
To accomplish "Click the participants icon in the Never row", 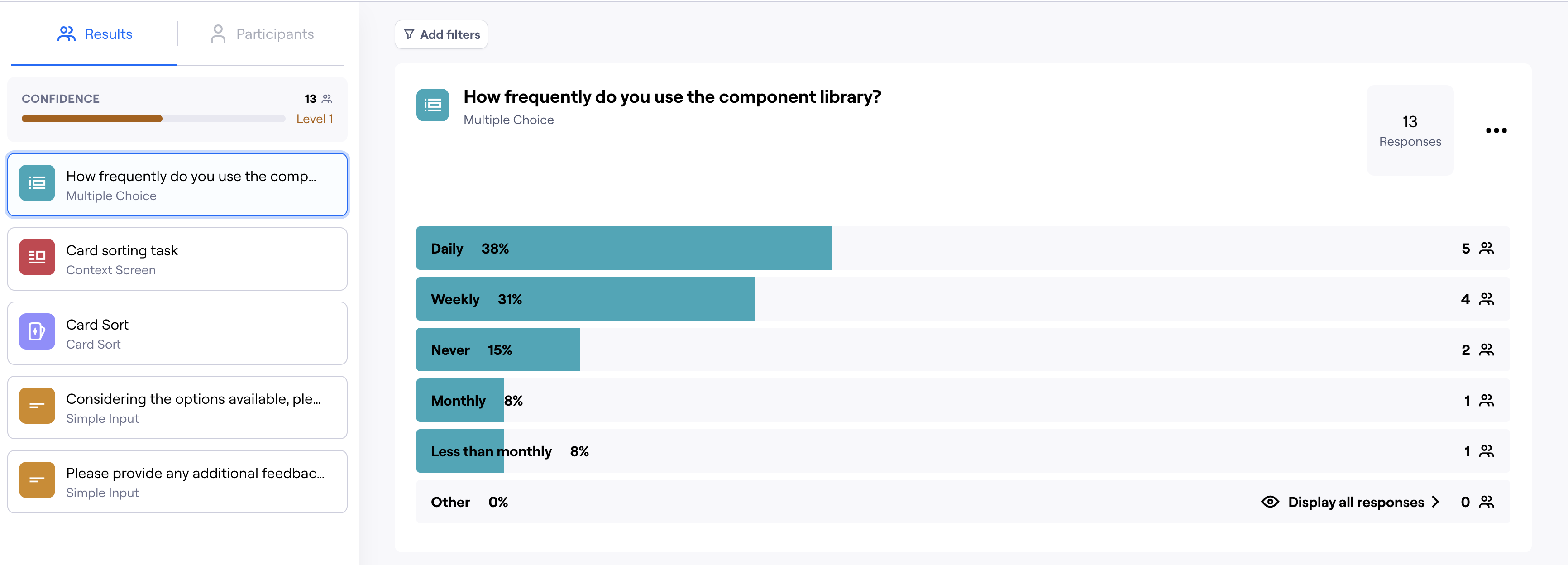I will [x=1487, y=350].
